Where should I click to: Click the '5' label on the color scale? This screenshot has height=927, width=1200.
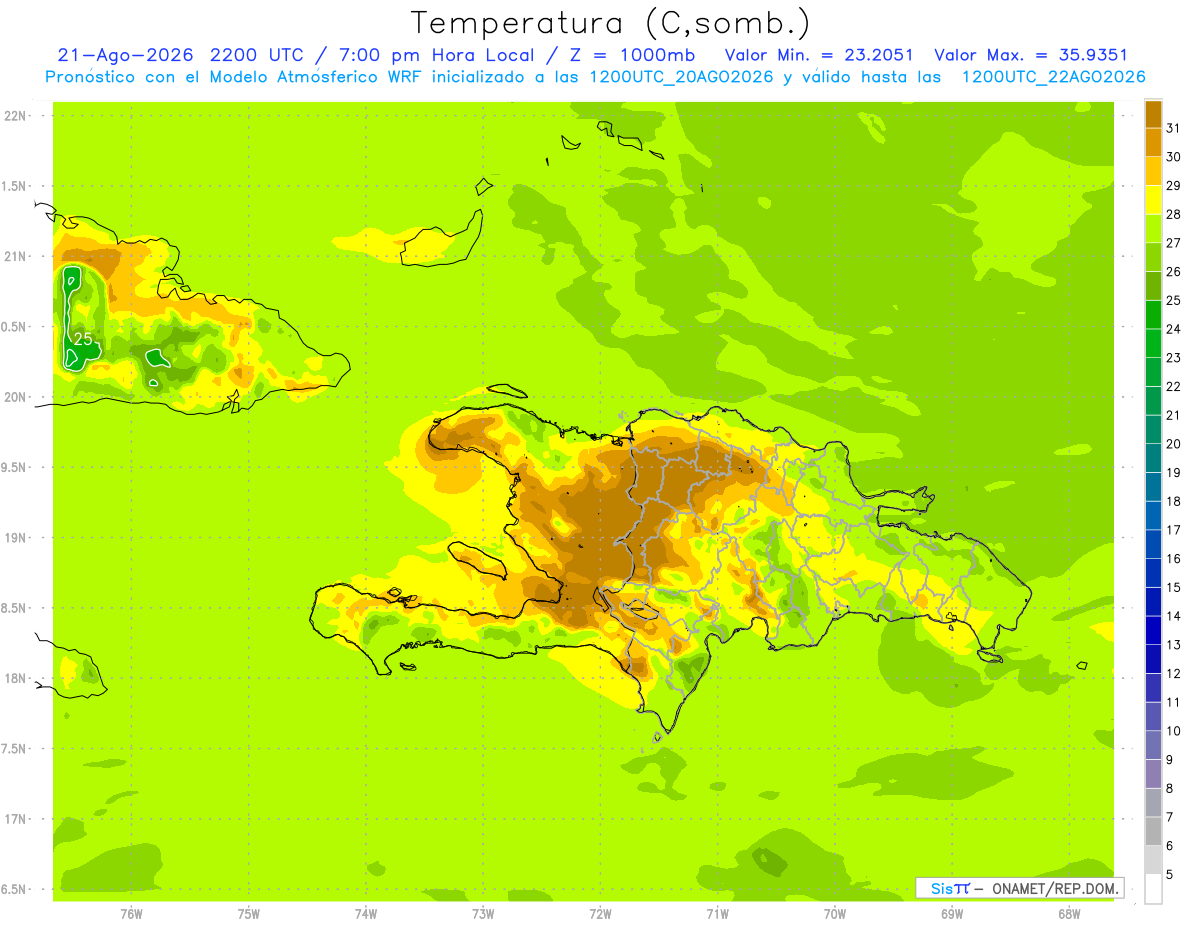tap(1170, 874)
